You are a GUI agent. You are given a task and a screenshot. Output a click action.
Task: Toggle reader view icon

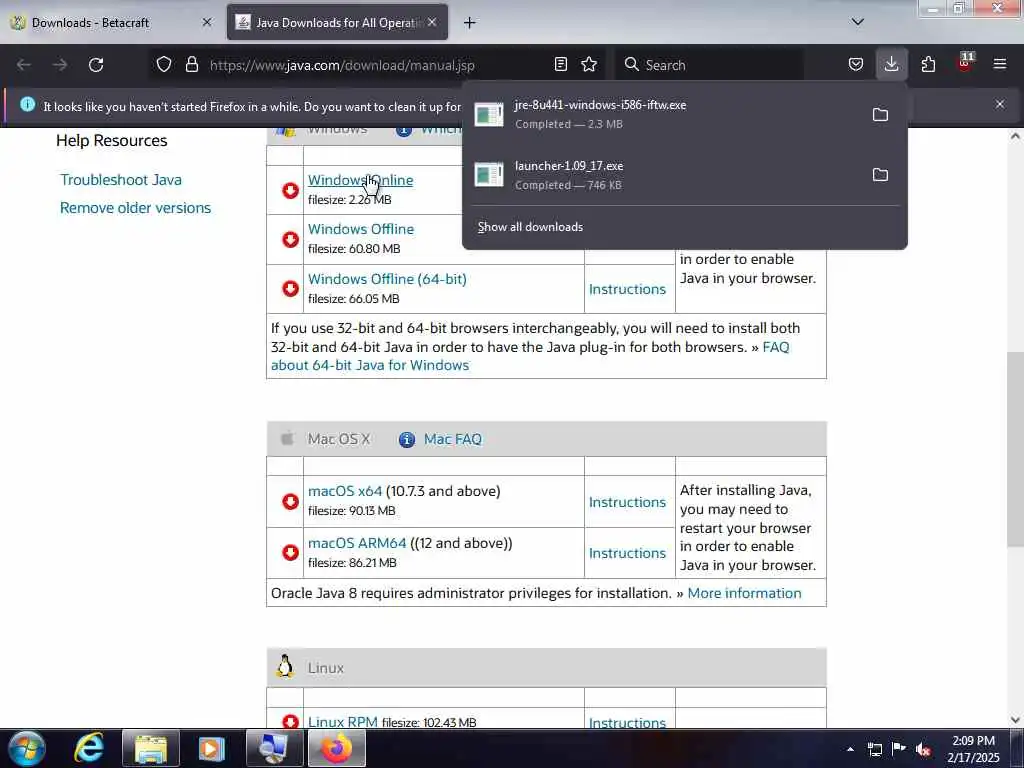click(x=560, y=65)
